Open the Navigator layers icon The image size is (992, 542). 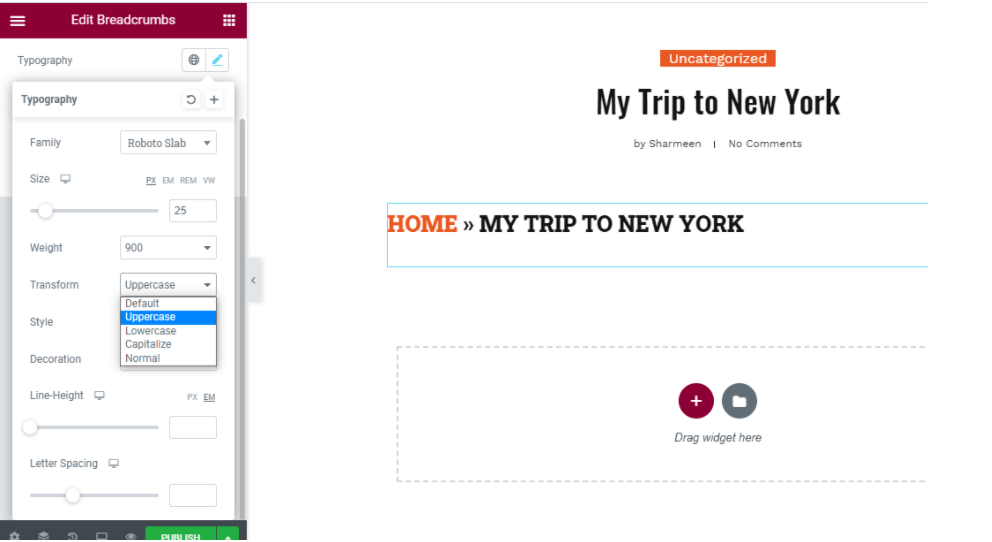(x=44, y=535)
